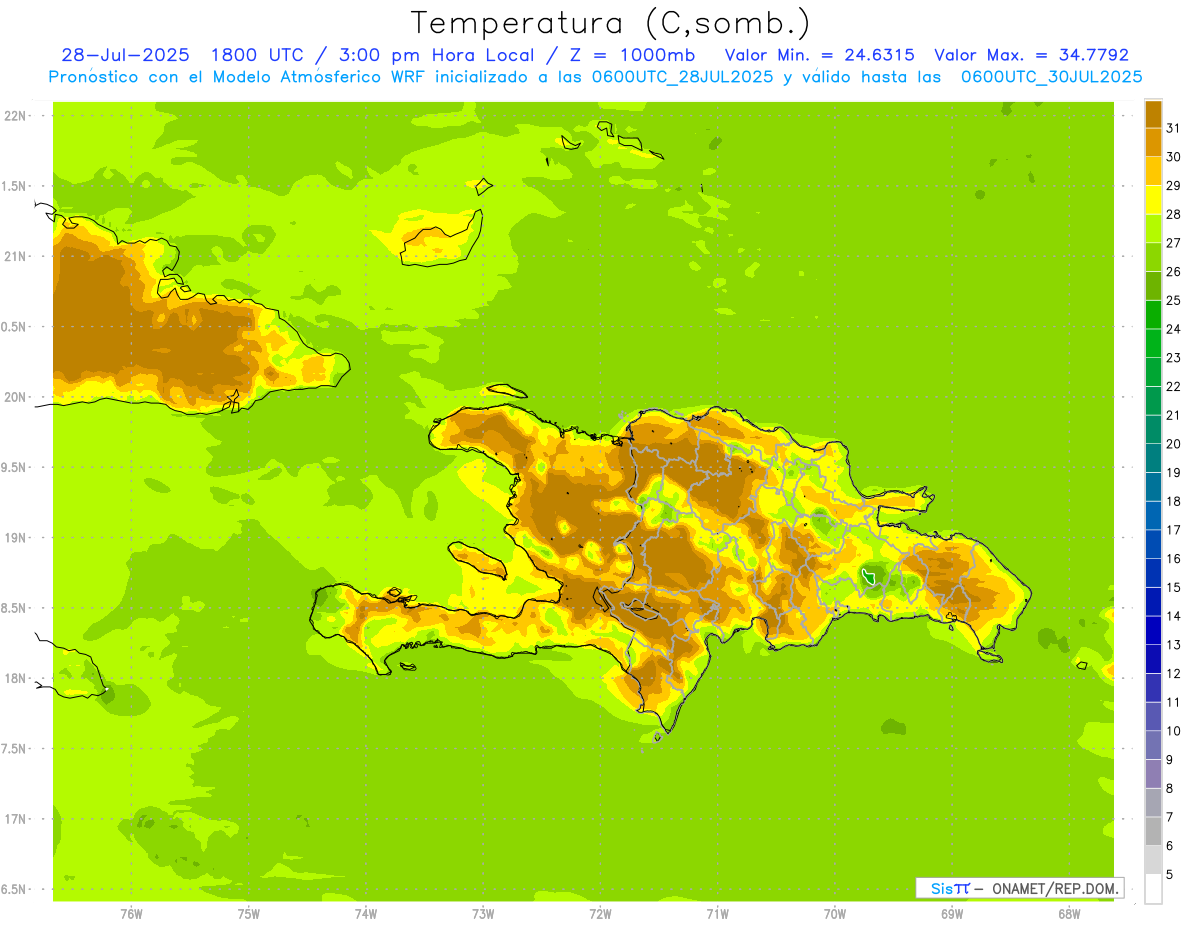Click 'Valor Max. = 34.7792' value
1200x927 pixels.
[x=1032, y=55]
